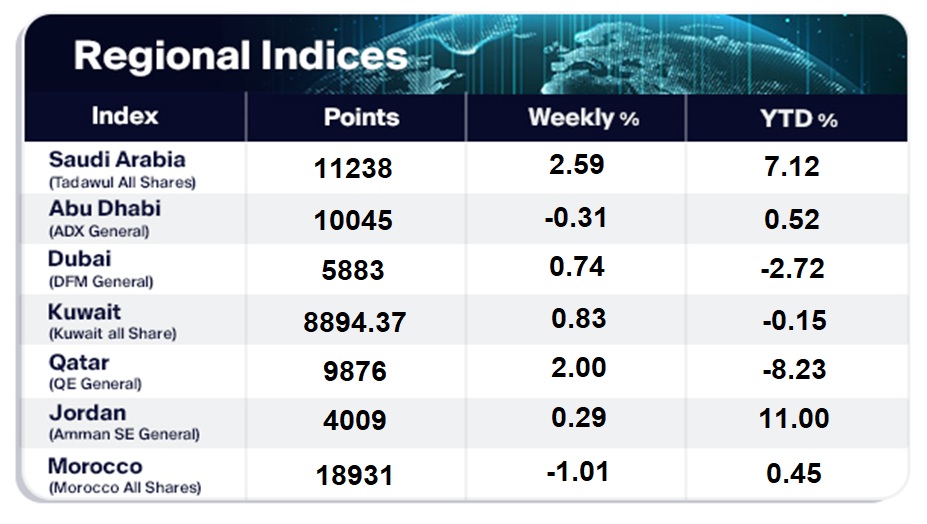Select Abu Dhabi weekly change -0.31
This screenshot has height=524, width=927.
pyautogui.click(x=576, y=218)
